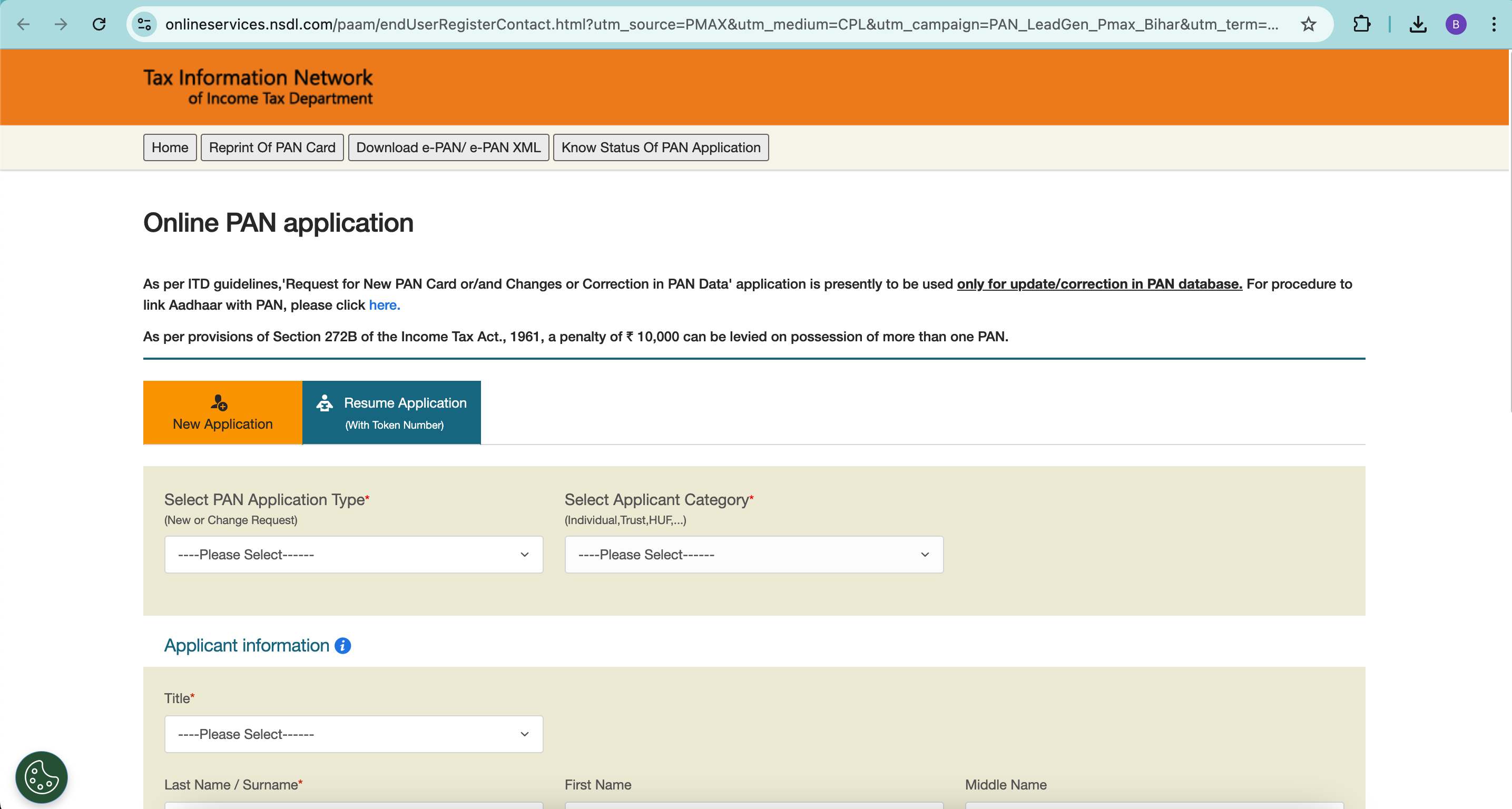Click the Resume Application person icon
Viewport: 1512px width, 809px height.
[325, 402]
